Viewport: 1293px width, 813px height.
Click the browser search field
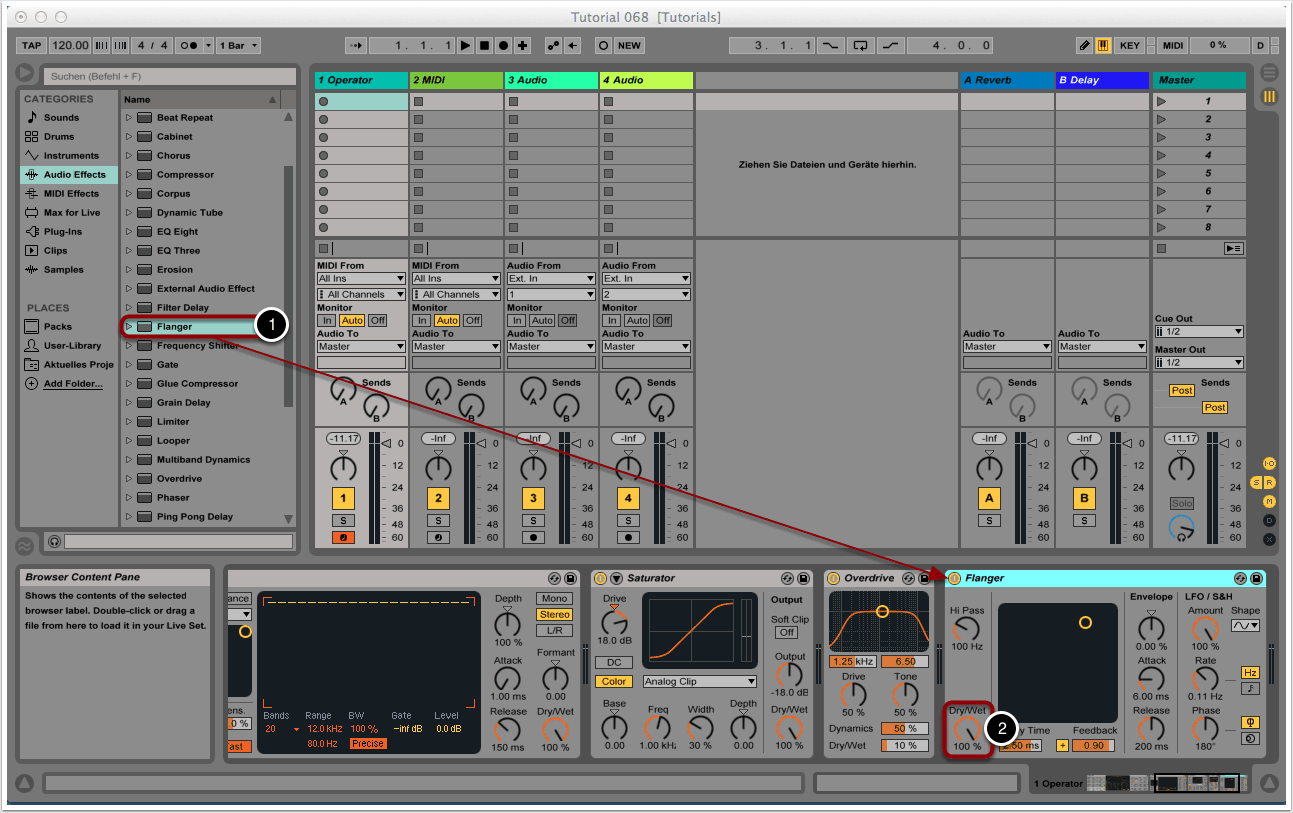[x=169, y=76]
